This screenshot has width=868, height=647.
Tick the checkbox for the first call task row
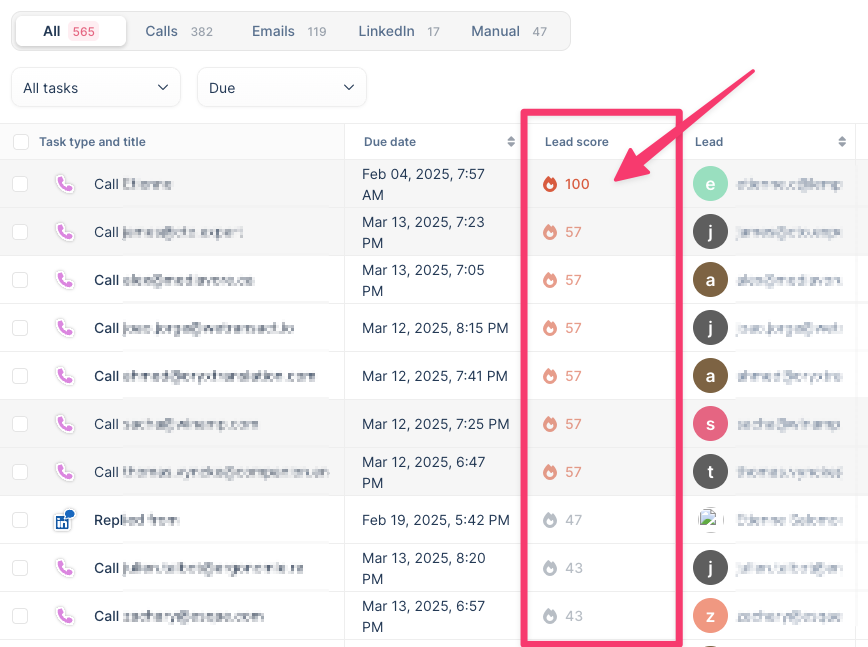tap(19, 184)
